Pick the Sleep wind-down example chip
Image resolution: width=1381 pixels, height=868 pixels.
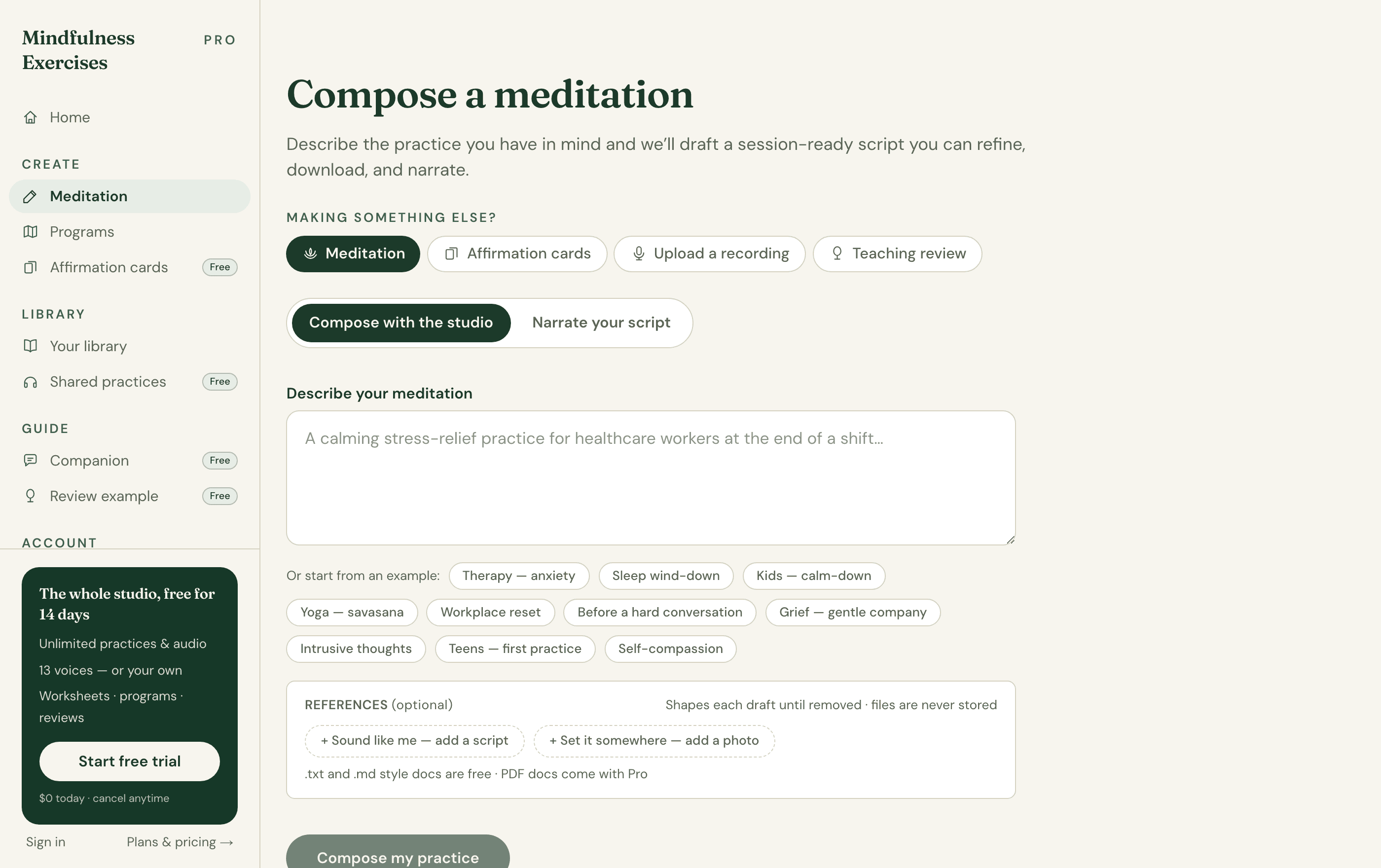[666, 576]
